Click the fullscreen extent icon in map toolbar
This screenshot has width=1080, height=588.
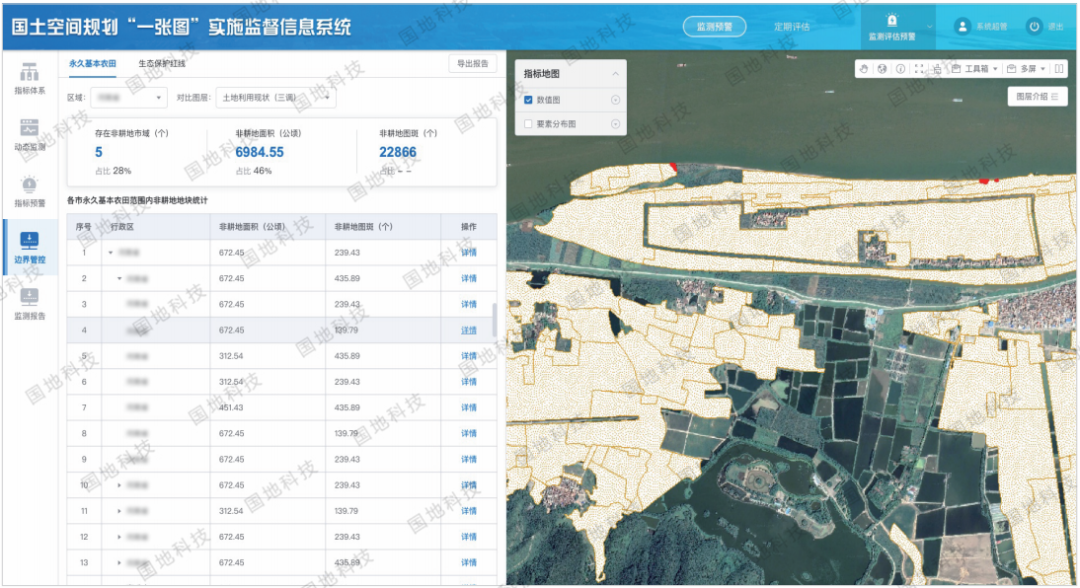tap(919, 69)
